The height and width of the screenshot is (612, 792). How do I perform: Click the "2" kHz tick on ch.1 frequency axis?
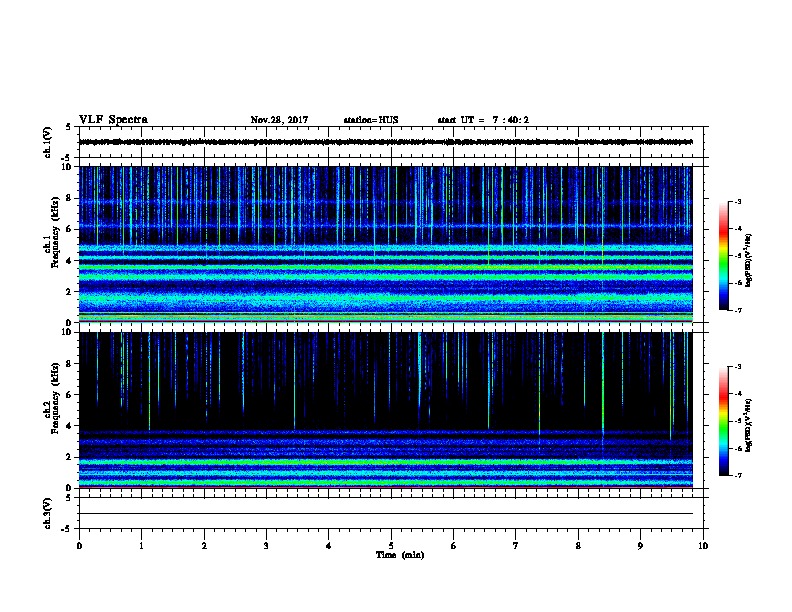70,291
